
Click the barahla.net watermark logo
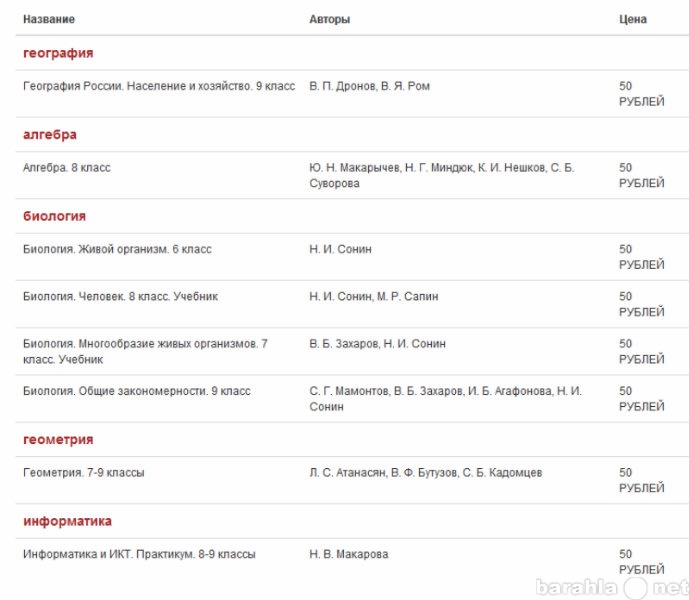coord(612,587)
